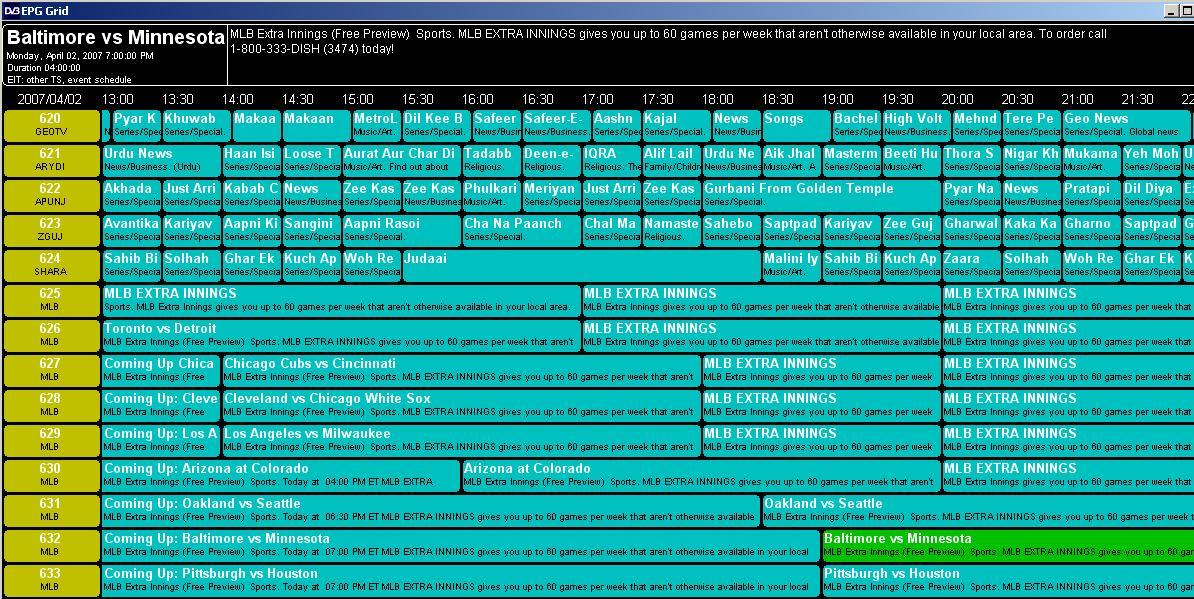Screen dimensions: 1194x599
Task: Minimize the EPG Grid window
Action: 1173,11
